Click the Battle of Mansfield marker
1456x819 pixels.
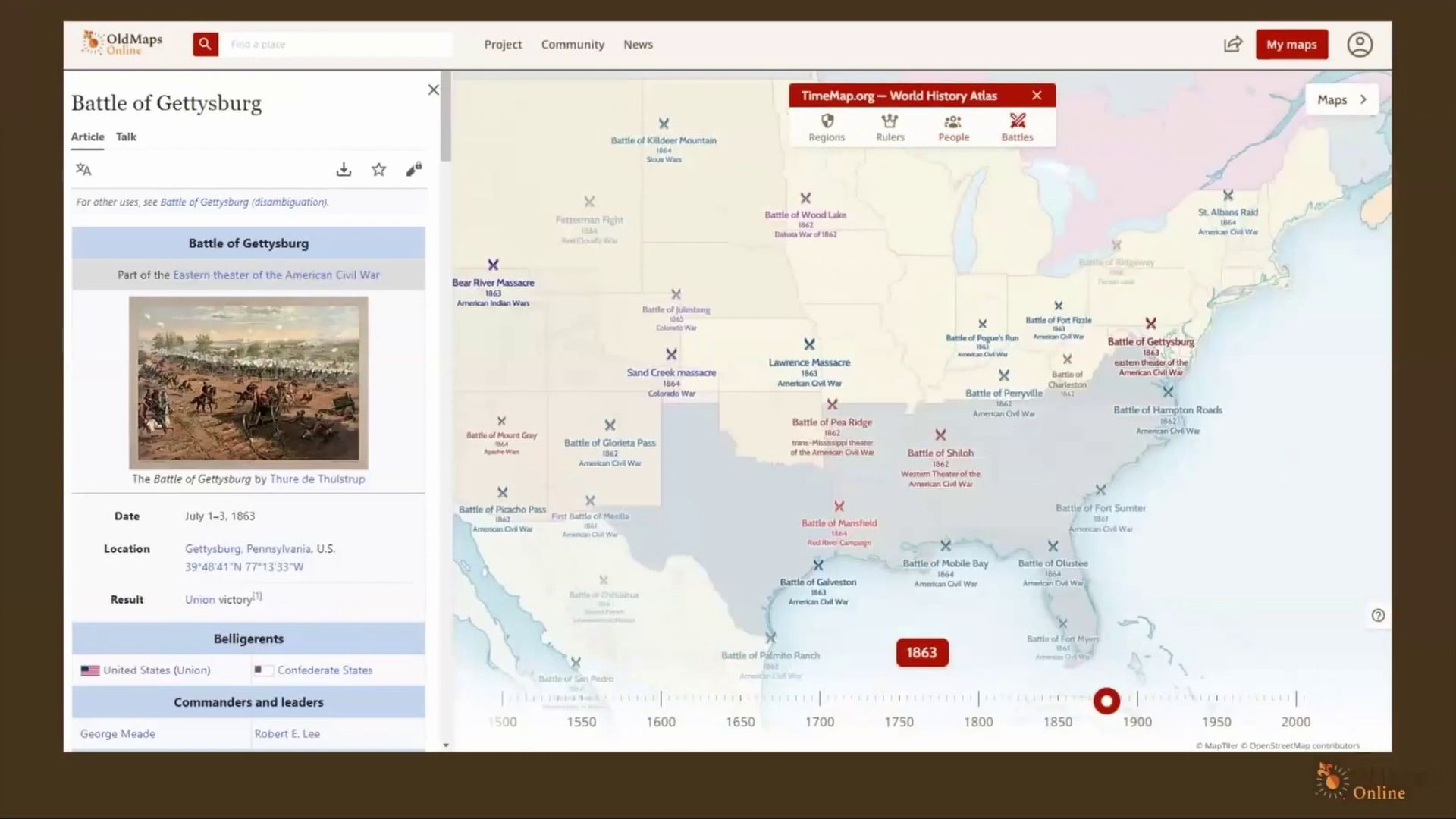tap(839, 506)
